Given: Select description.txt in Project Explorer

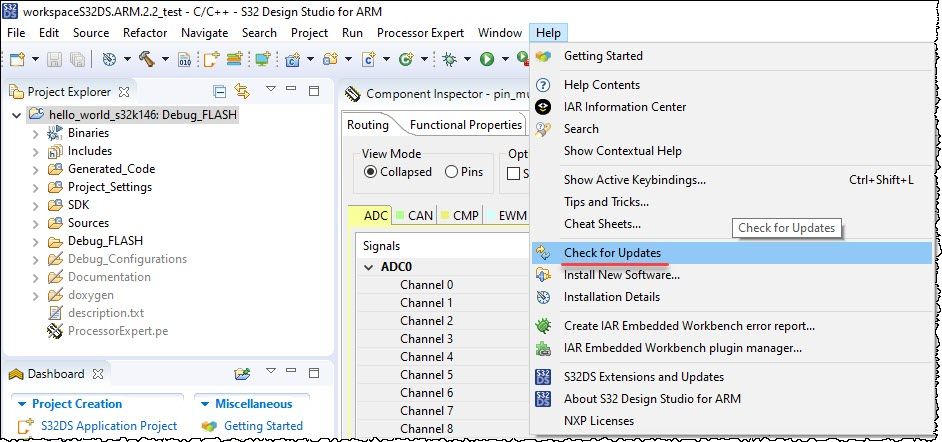Looking at the screenshot, I should [x=106, y=313].
